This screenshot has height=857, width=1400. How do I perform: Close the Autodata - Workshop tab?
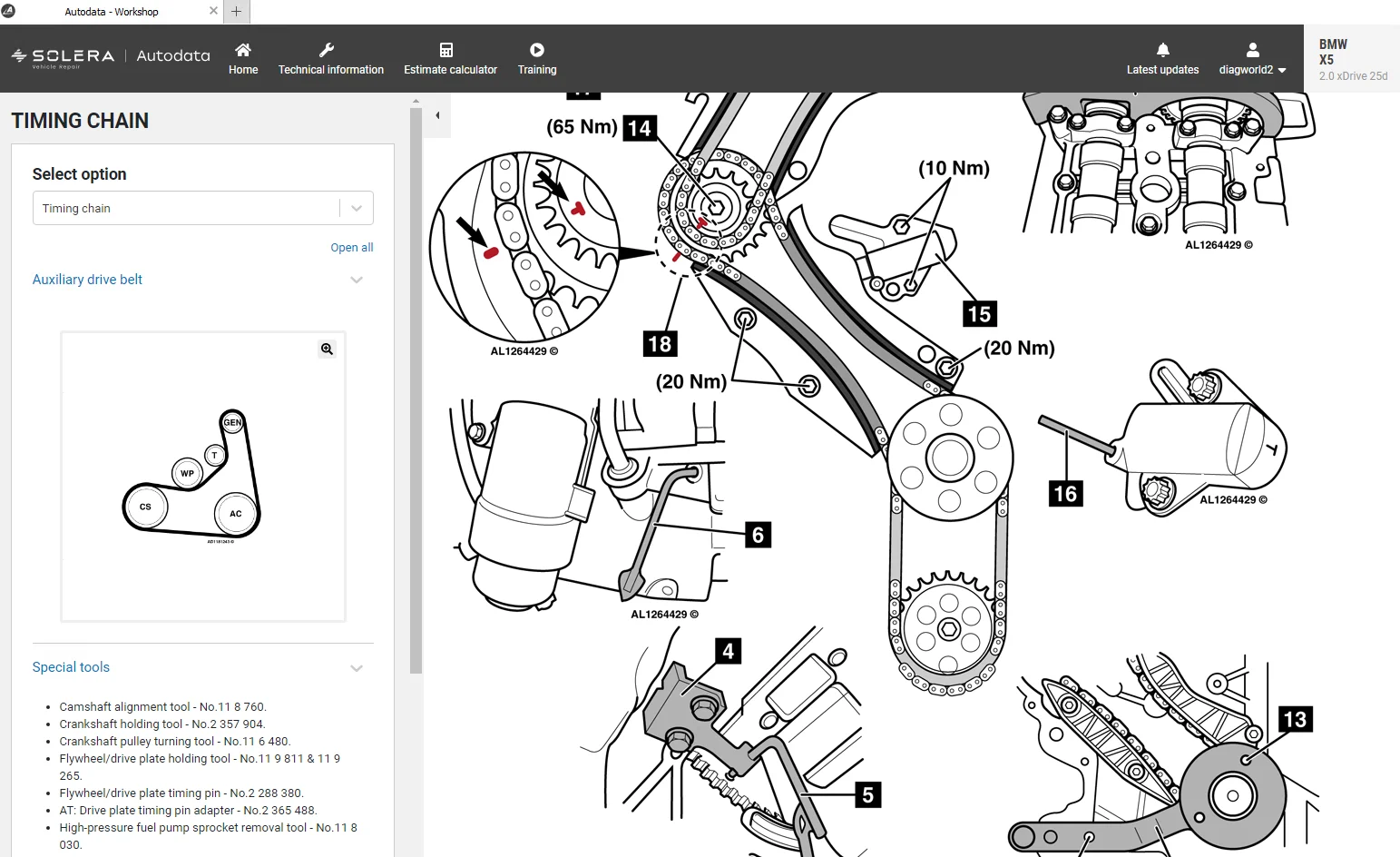(213, 11)
